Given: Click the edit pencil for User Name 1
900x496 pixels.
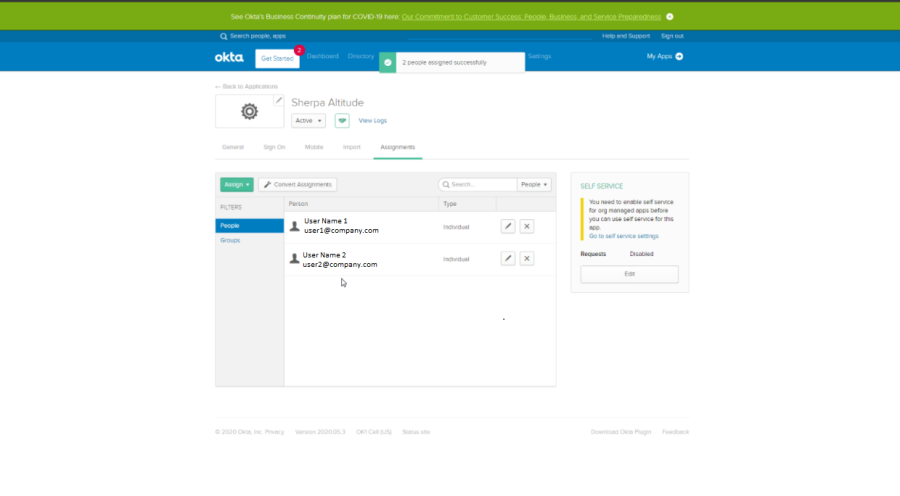Looking at the screenshot, I should click(x=508, y=227).
